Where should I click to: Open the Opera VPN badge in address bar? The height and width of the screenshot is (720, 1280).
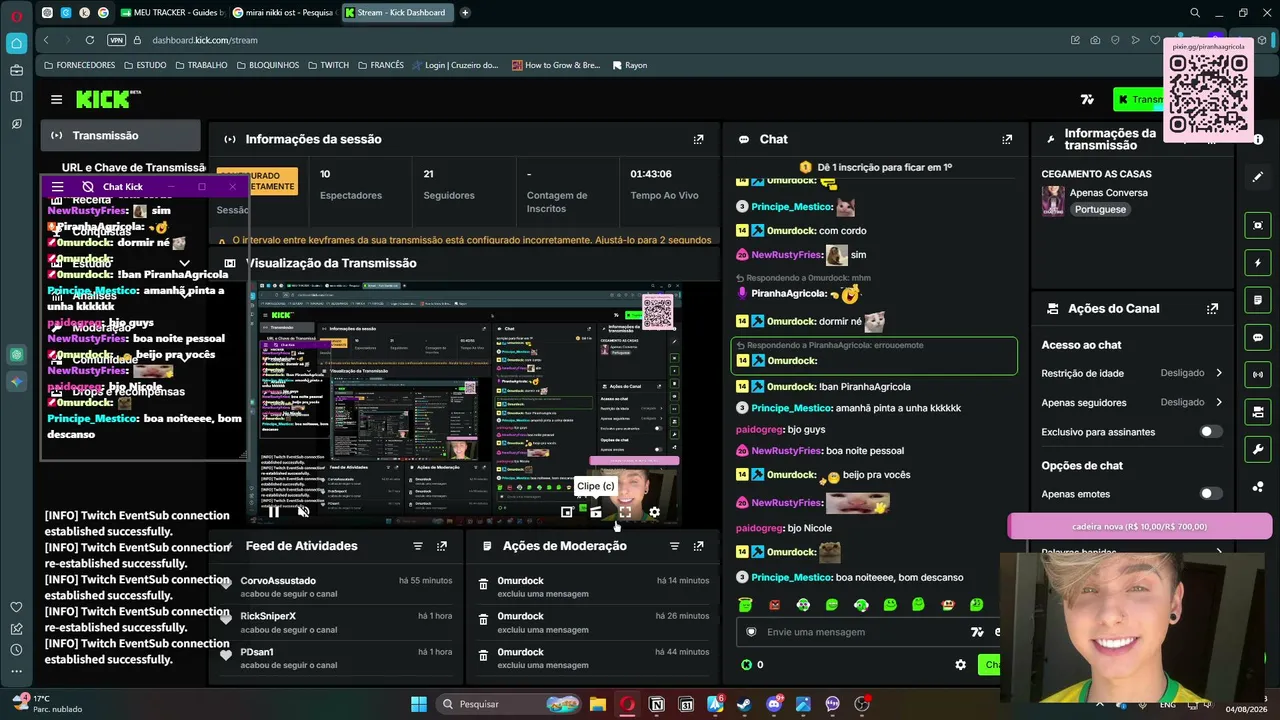(x=116, y=40)
